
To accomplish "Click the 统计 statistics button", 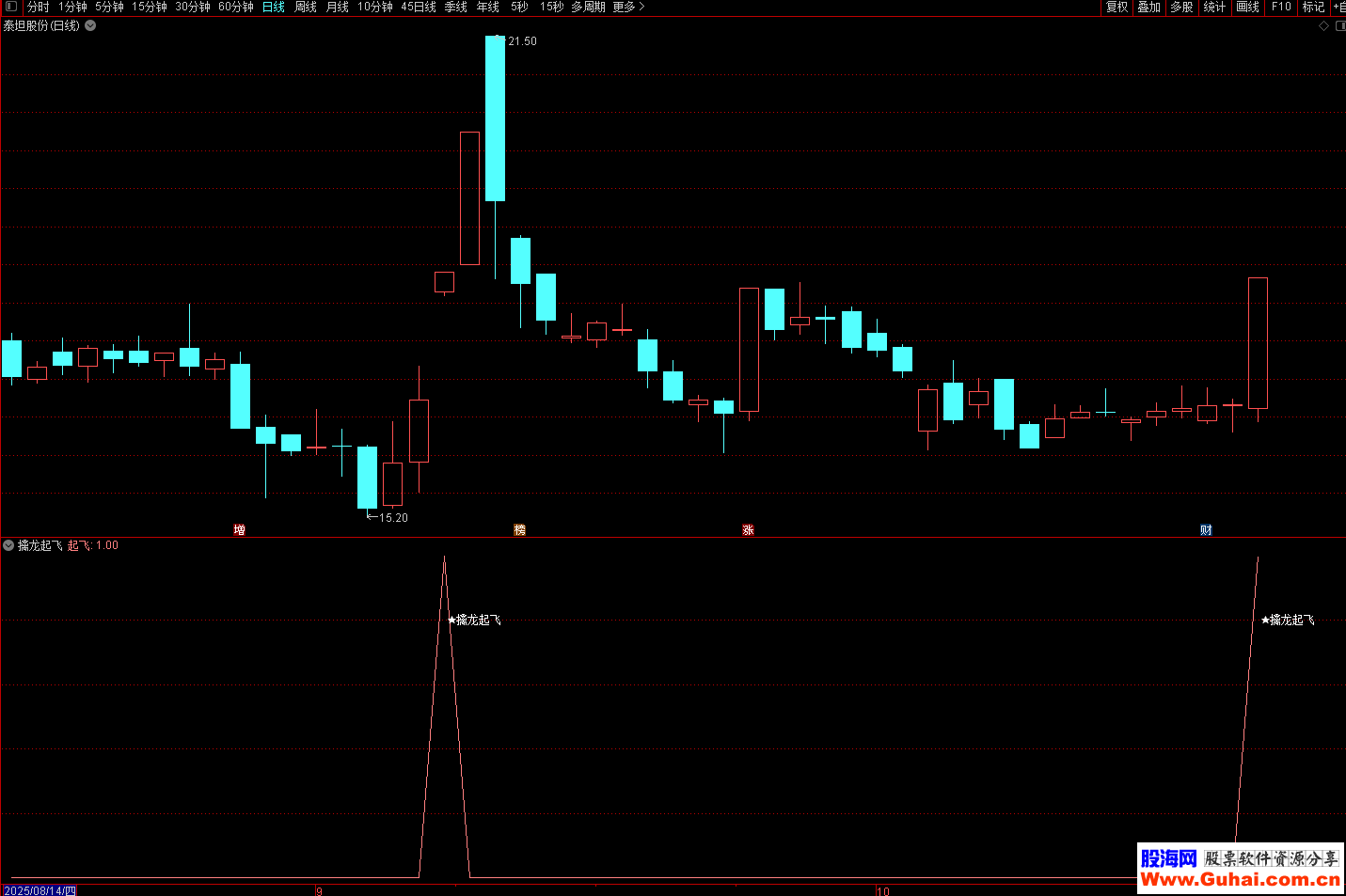I will pyautogui.click(x=1214, y=7).
